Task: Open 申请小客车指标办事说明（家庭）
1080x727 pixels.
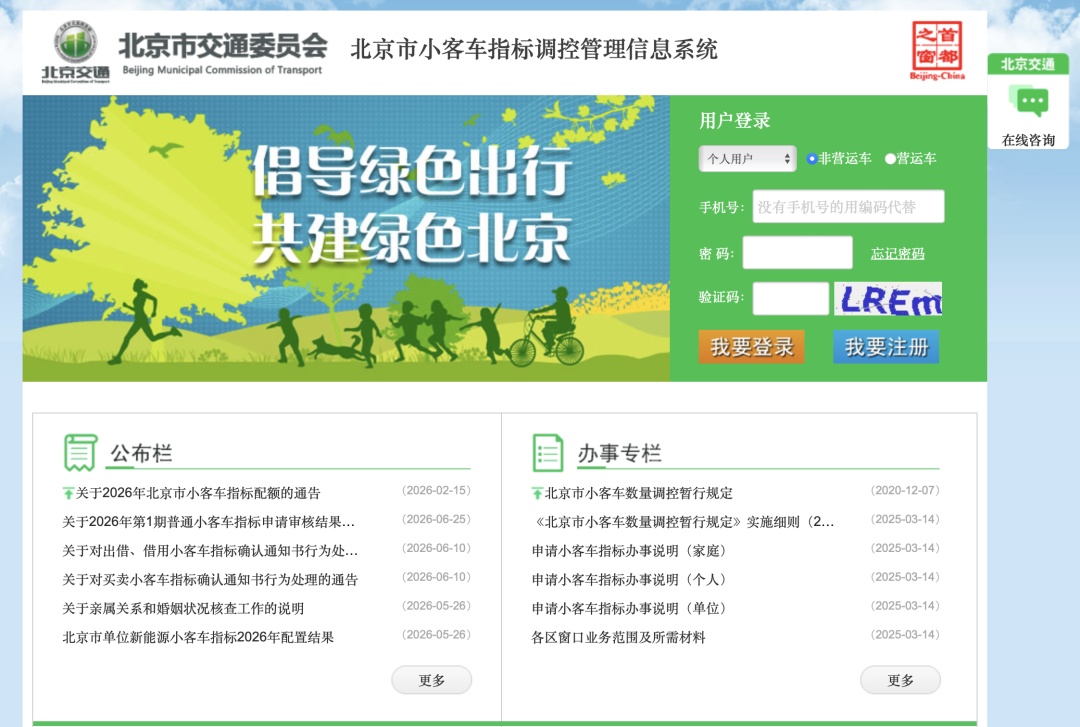Action: pyautogui.click(x=630, y=551)
